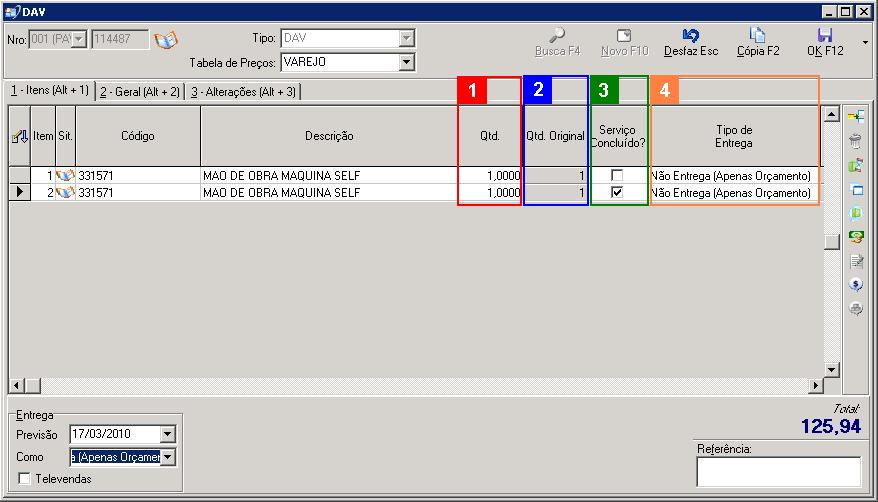878x502 pixels.
Task: Click the row selector arrow for item 2
Action: pyautogui.click(x=20, y=192)
